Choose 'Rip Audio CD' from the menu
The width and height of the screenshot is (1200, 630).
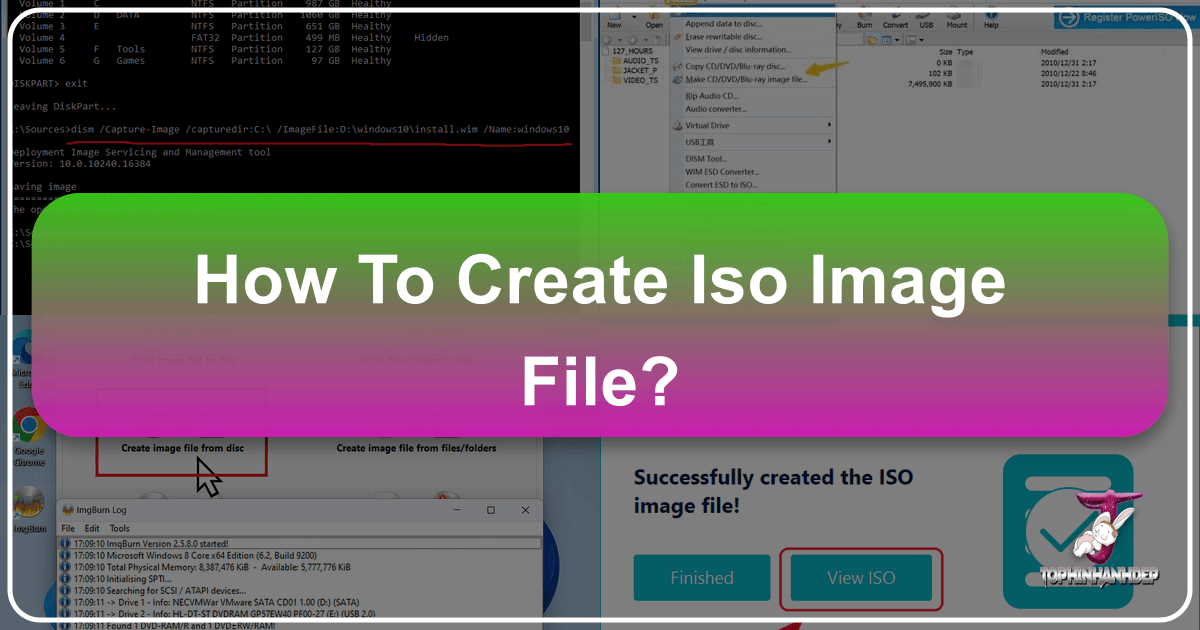tap(711, 95)
